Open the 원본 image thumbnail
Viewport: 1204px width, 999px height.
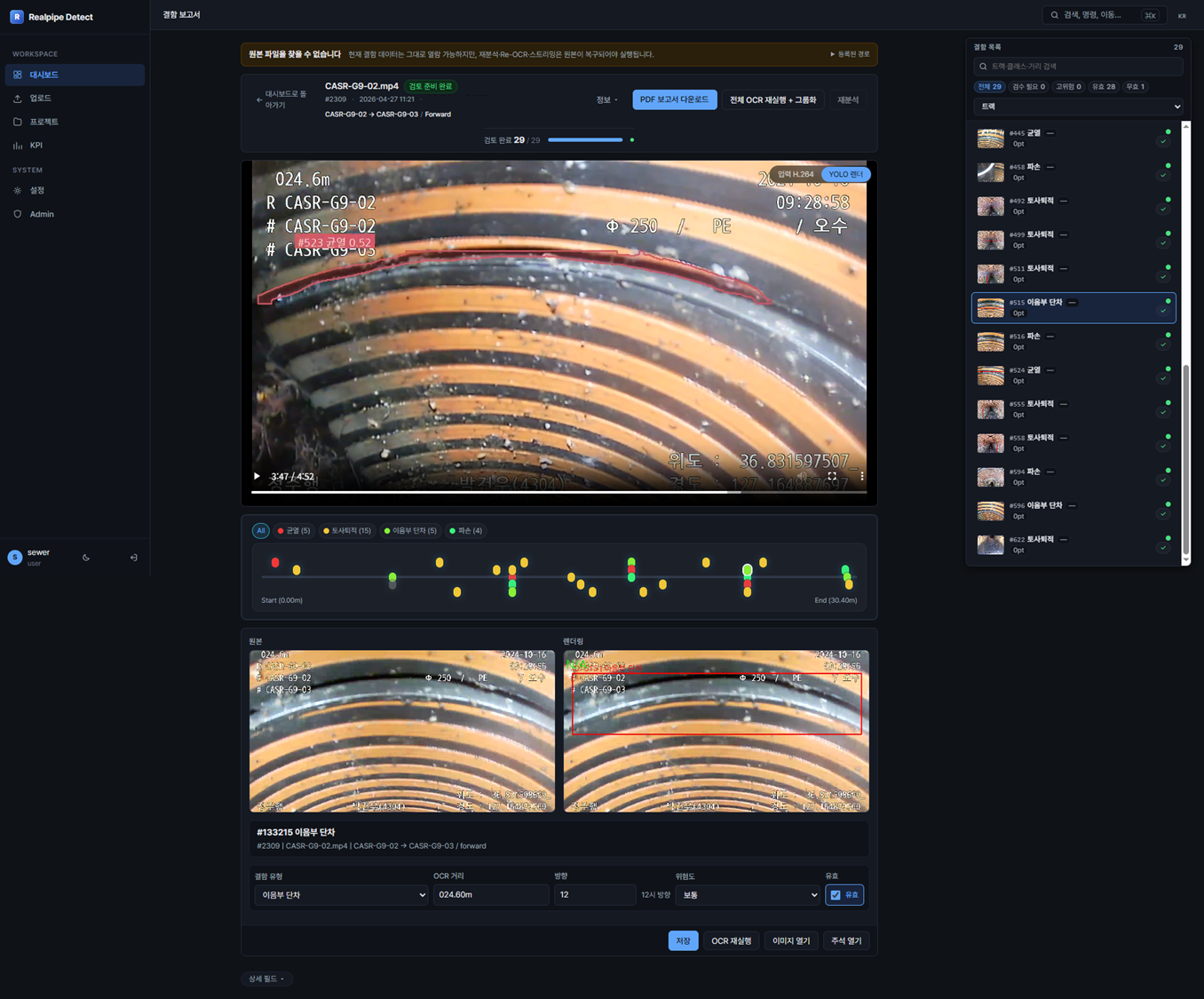point(401,731)
